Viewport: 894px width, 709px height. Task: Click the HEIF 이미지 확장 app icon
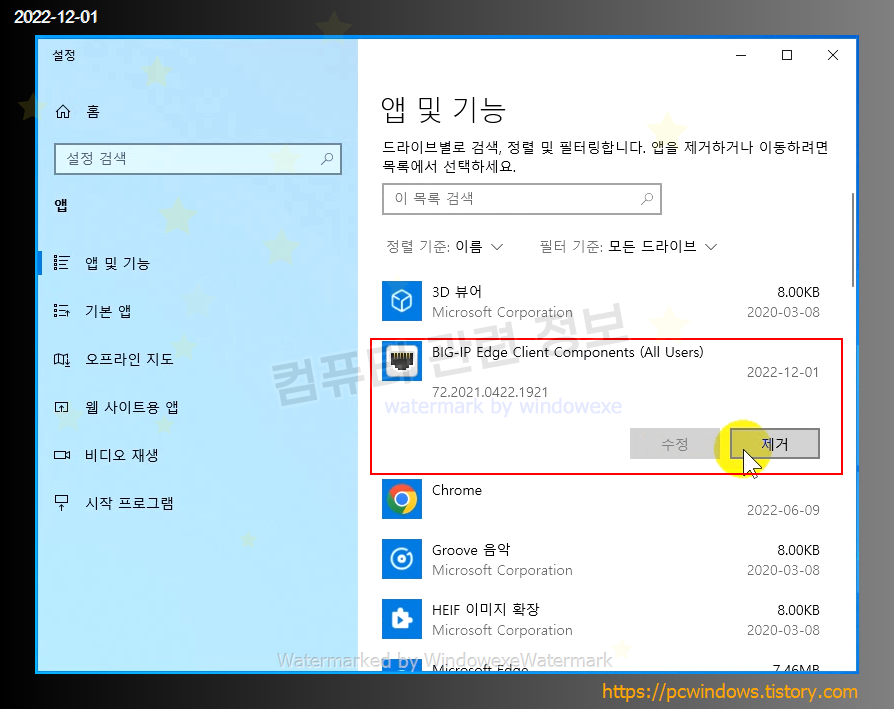(x=402, y=618)
